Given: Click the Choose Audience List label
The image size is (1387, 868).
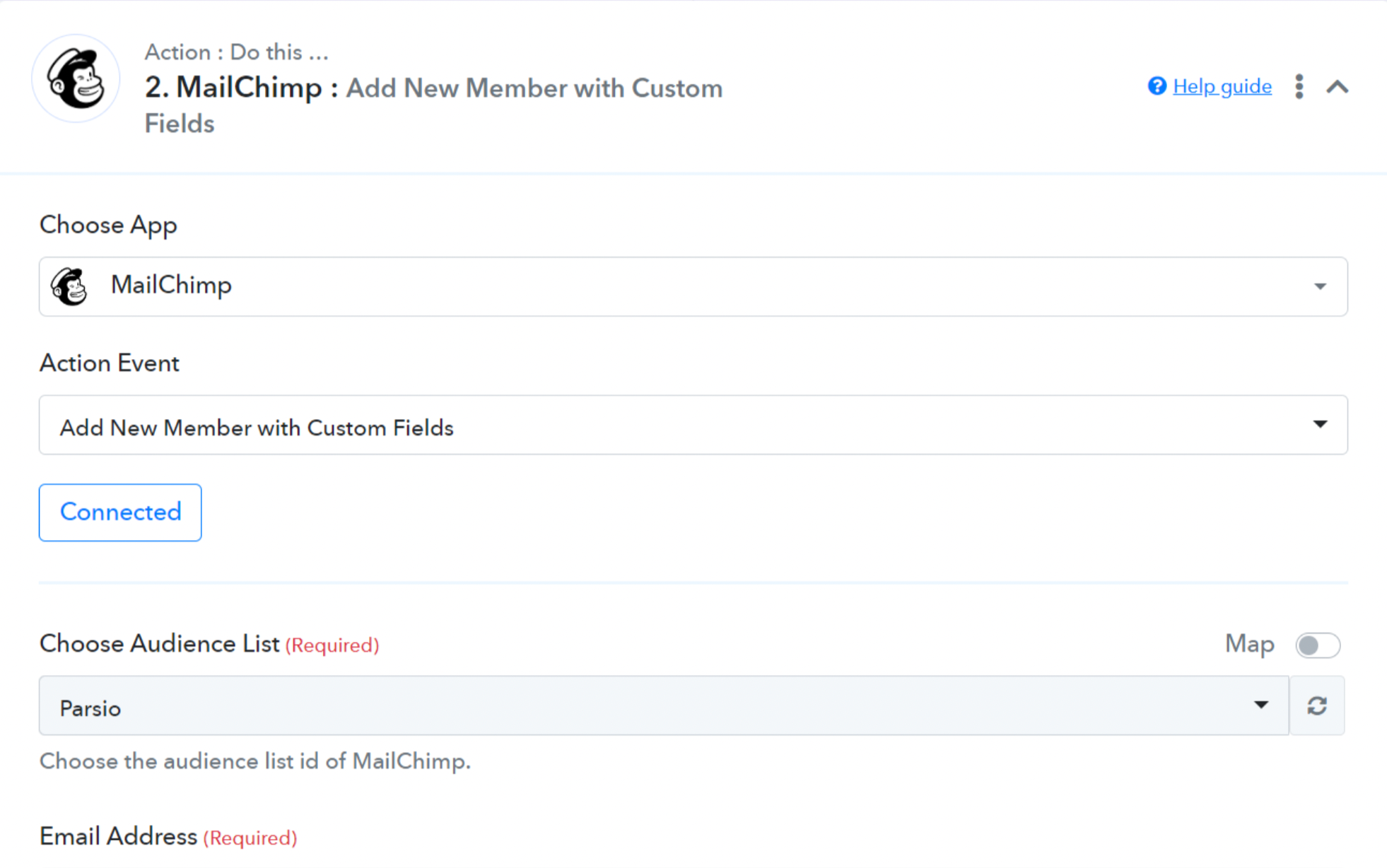Looking at the screenshot, I should tap(160, 644).
